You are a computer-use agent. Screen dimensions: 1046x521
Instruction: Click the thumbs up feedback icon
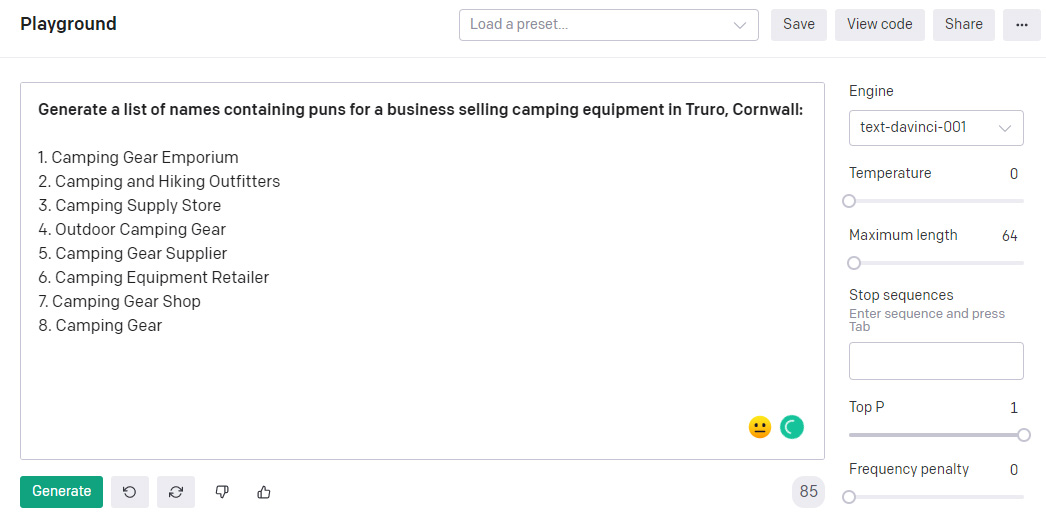(264, 492)
